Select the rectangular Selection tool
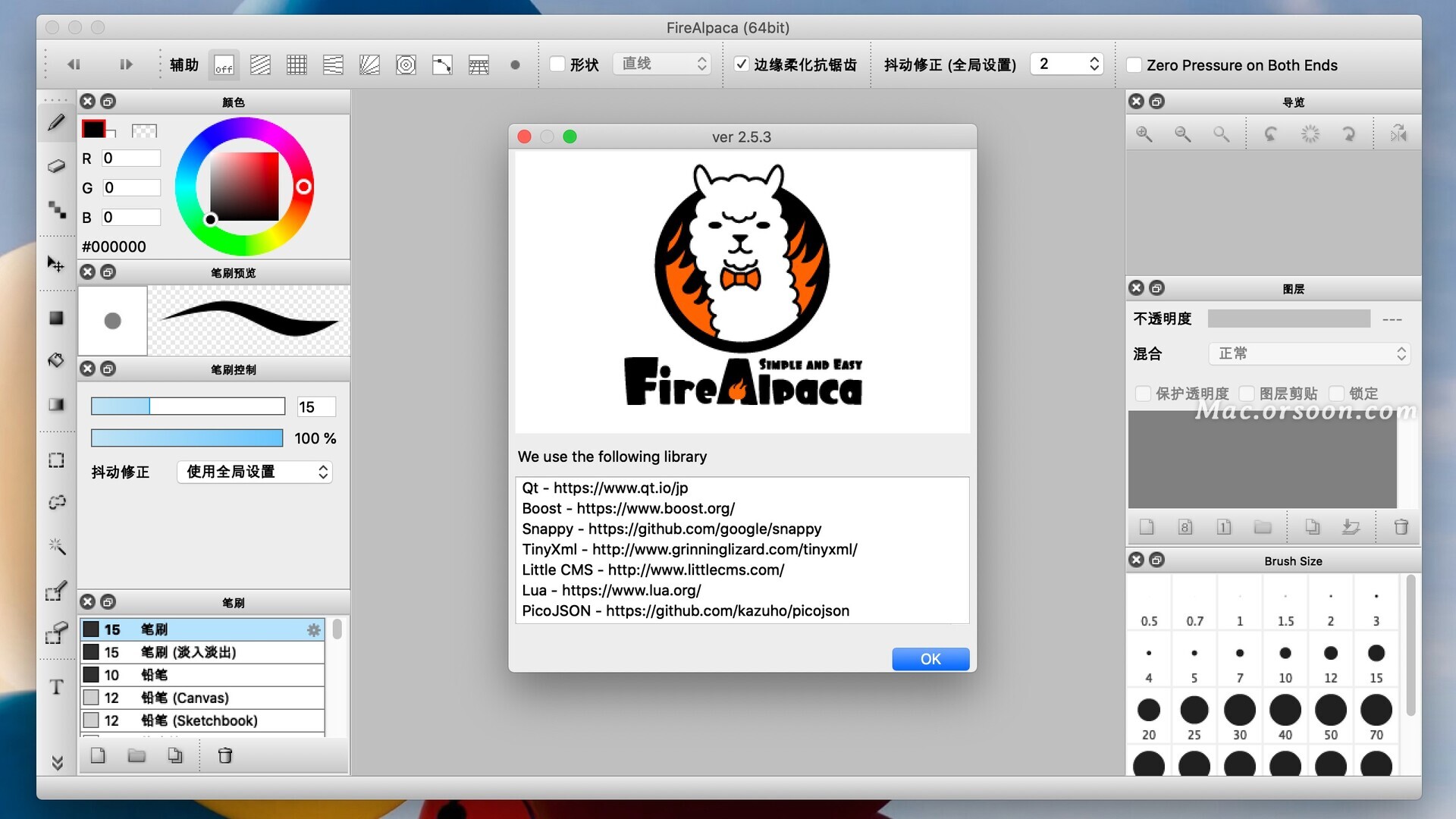 point(56,460)
